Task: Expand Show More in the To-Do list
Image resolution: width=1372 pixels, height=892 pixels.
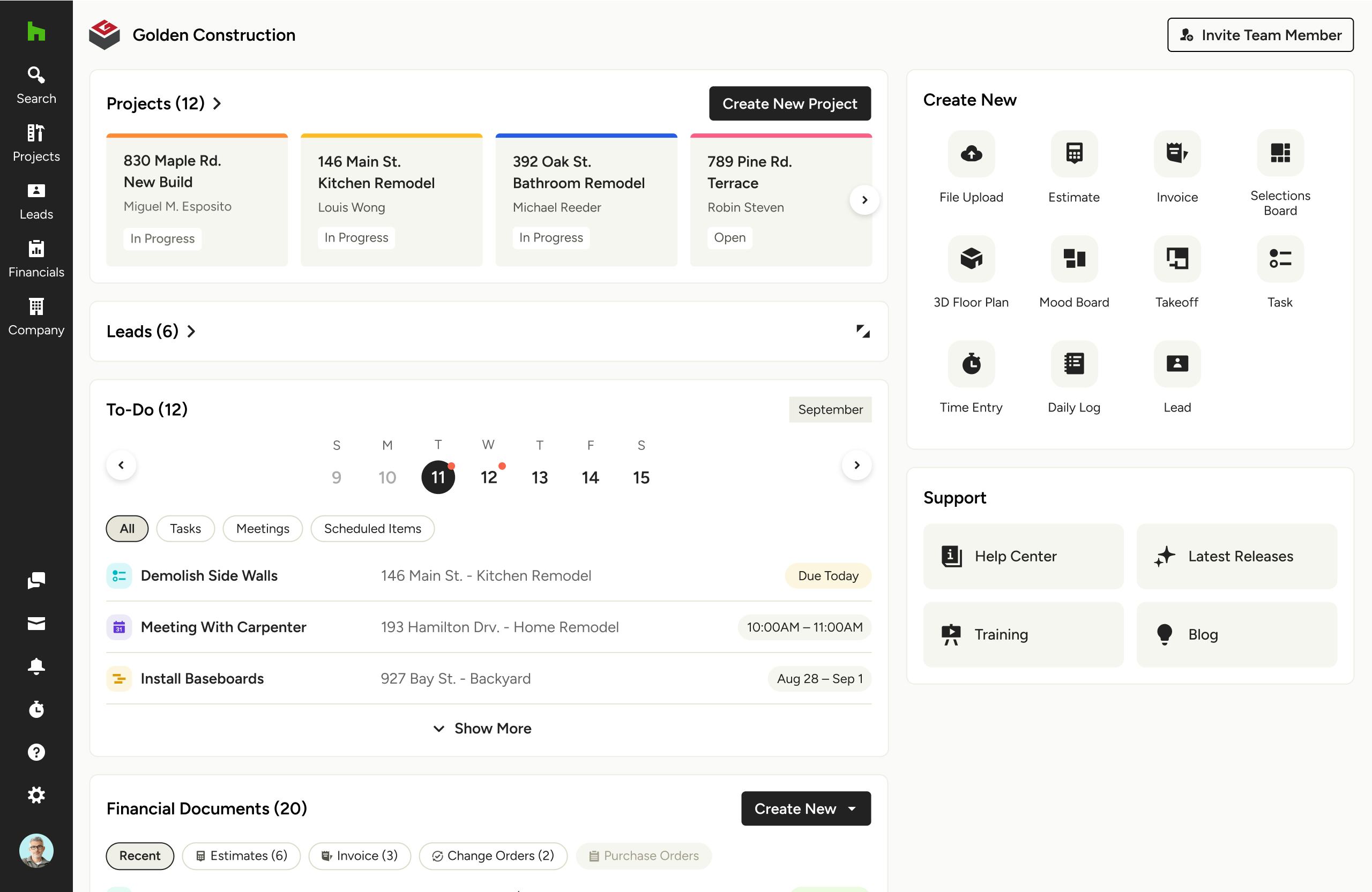Action: click(482, 728)
